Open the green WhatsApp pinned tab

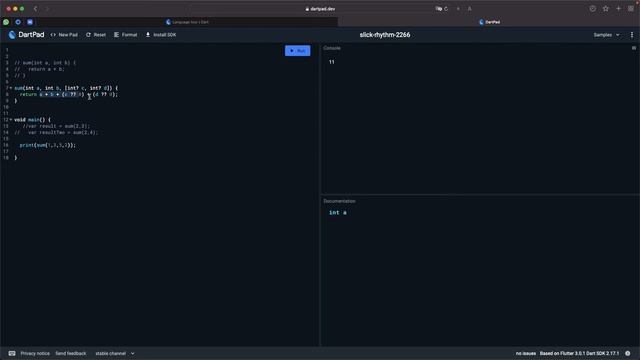6,22
